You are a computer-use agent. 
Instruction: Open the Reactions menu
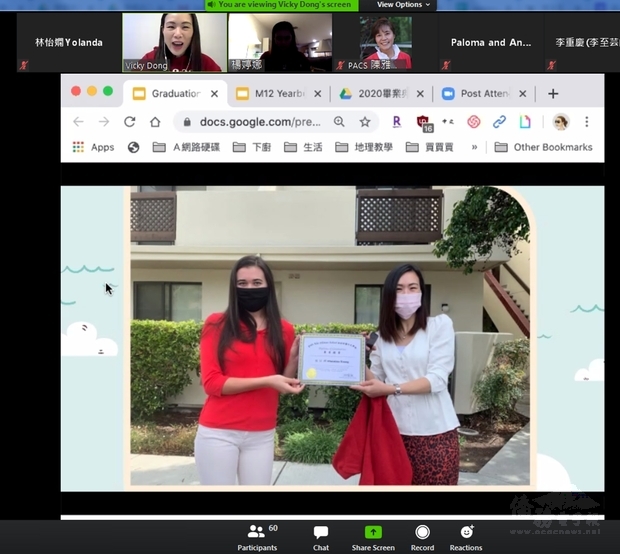coord(466,536)
